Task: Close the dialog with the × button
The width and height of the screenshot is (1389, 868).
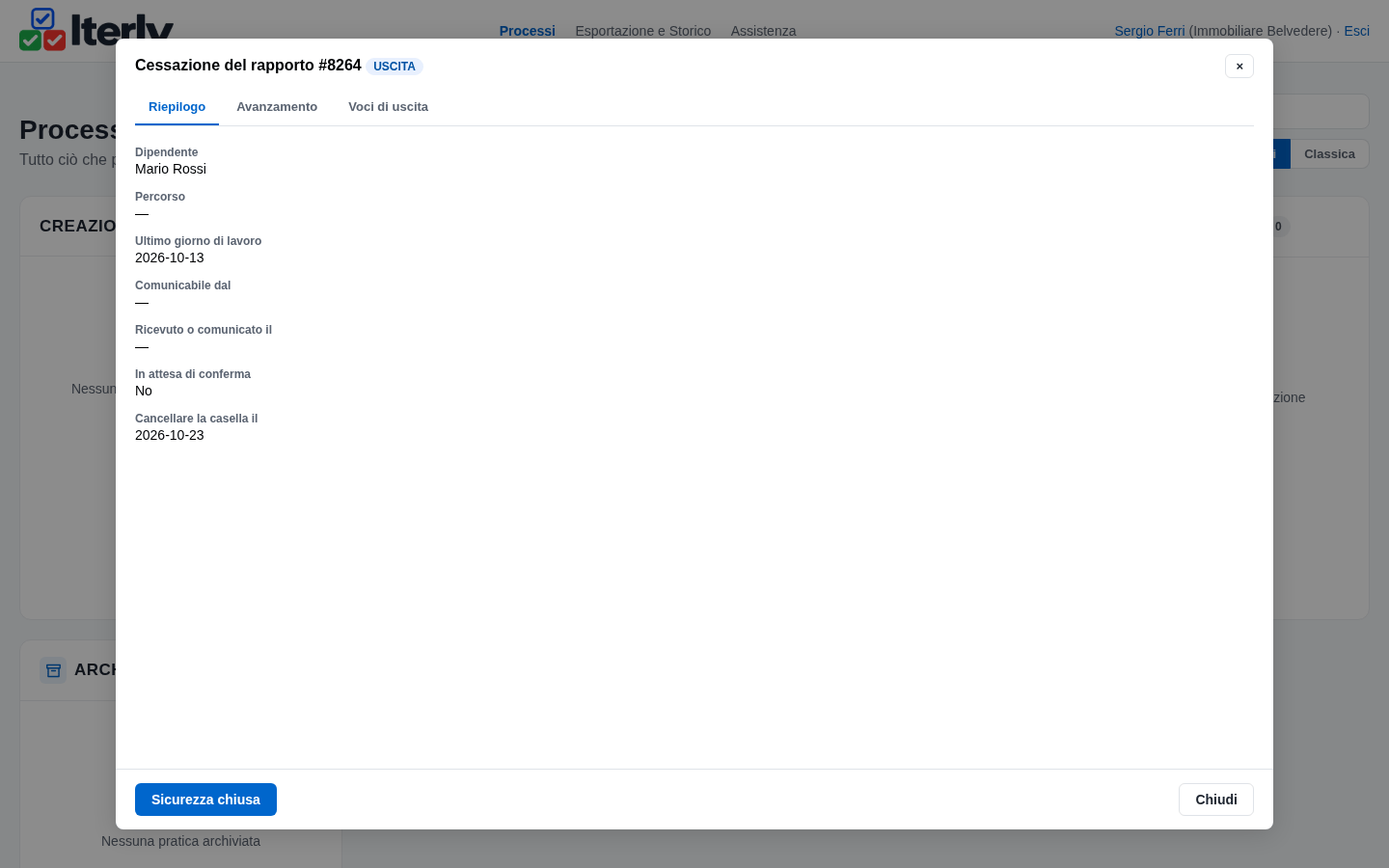Action: tap(1239, 66)
